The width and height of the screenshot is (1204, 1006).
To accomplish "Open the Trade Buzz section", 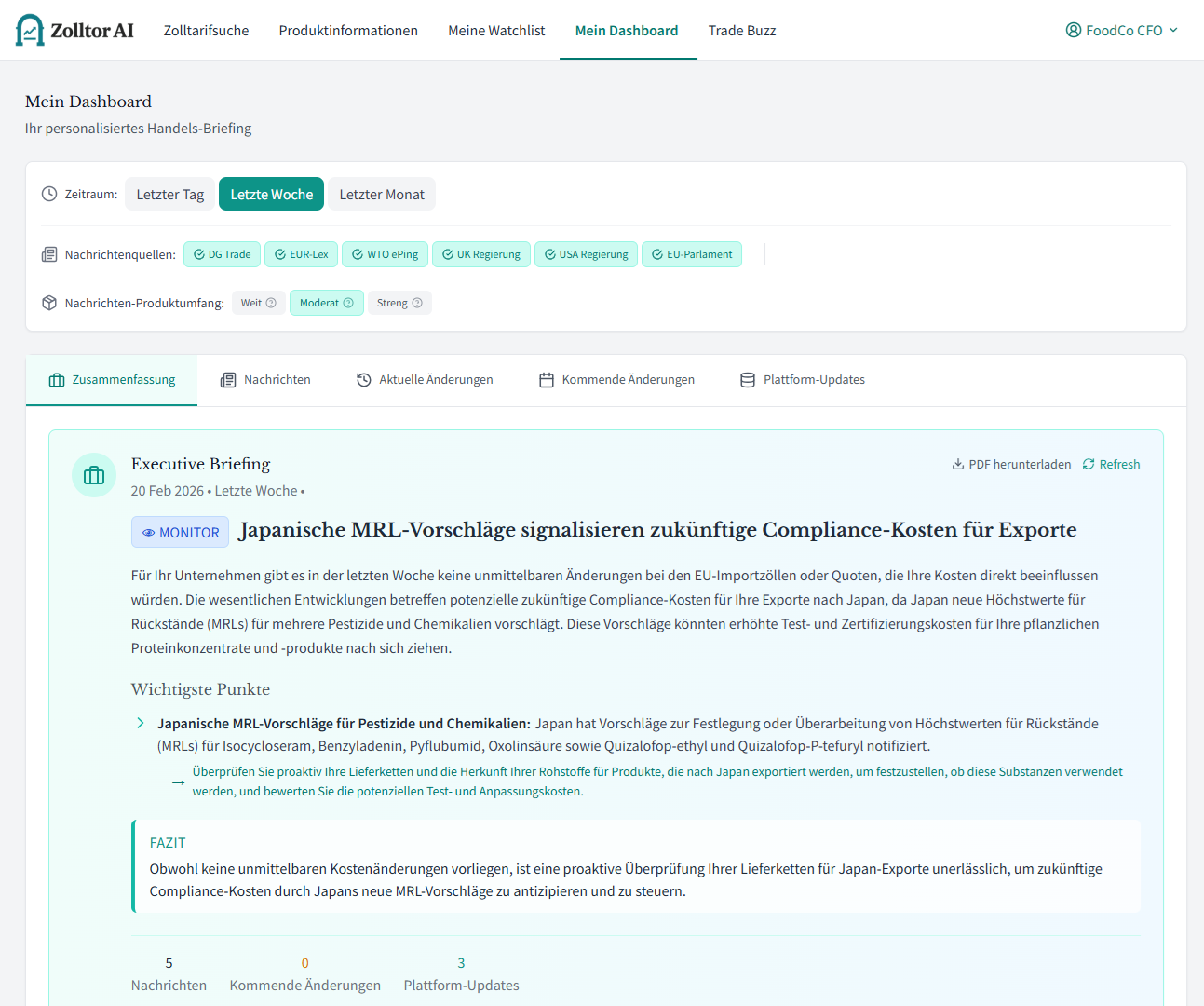I will point(742,30).
